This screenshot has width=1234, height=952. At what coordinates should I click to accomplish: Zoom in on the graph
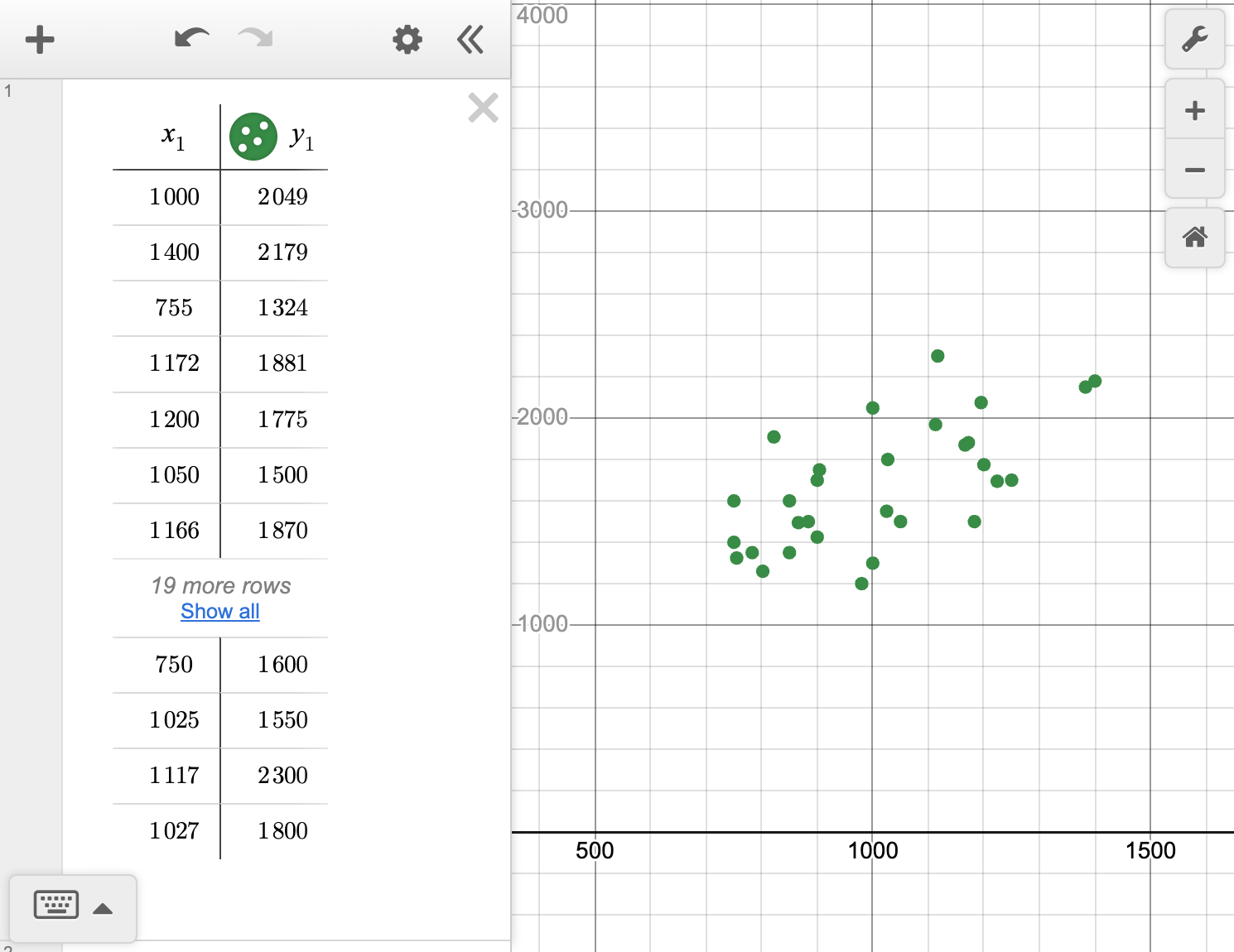click(x=1194, y=109)
